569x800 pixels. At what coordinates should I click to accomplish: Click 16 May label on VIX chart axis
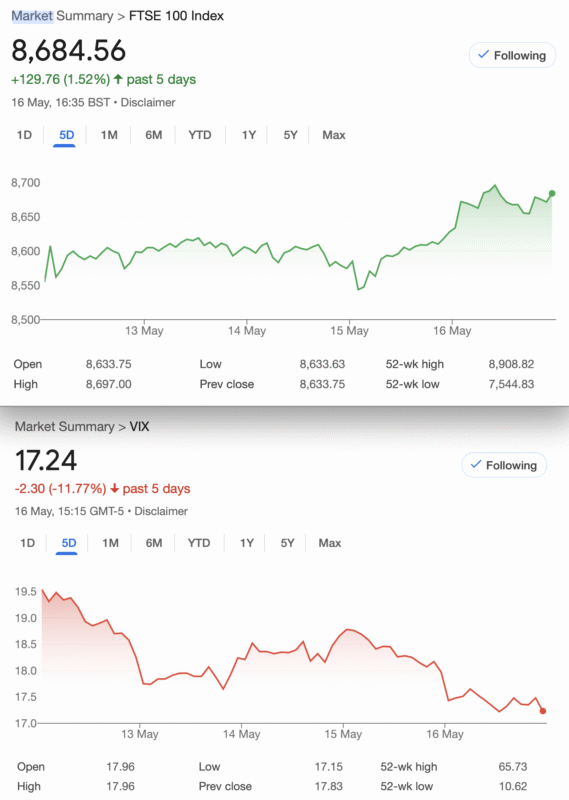[444, 734]
